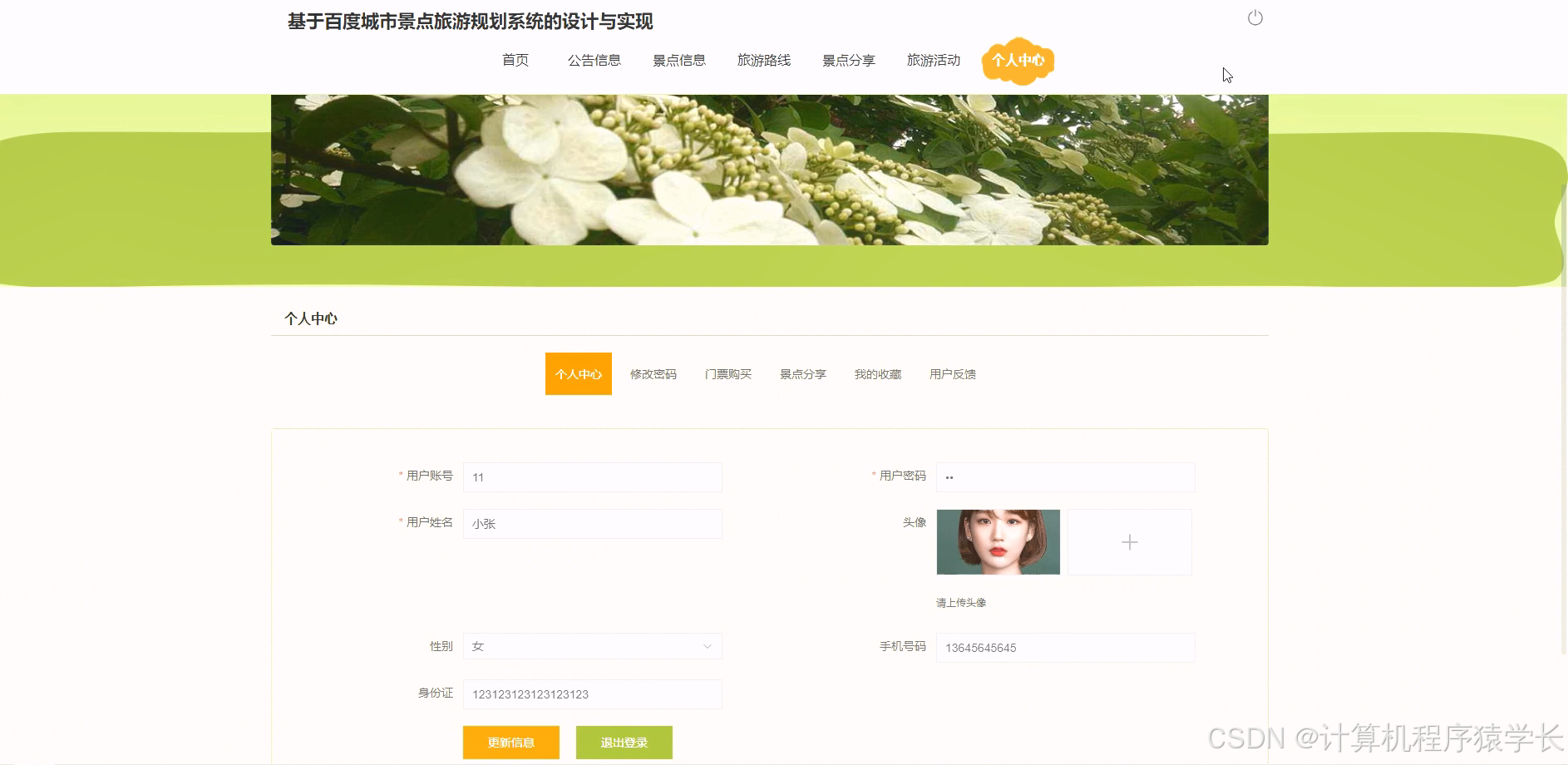Viewport: 1568px width, 765px height.
Task: Click the 身份证 ID number input field
Action: click(x=591, y=693)
